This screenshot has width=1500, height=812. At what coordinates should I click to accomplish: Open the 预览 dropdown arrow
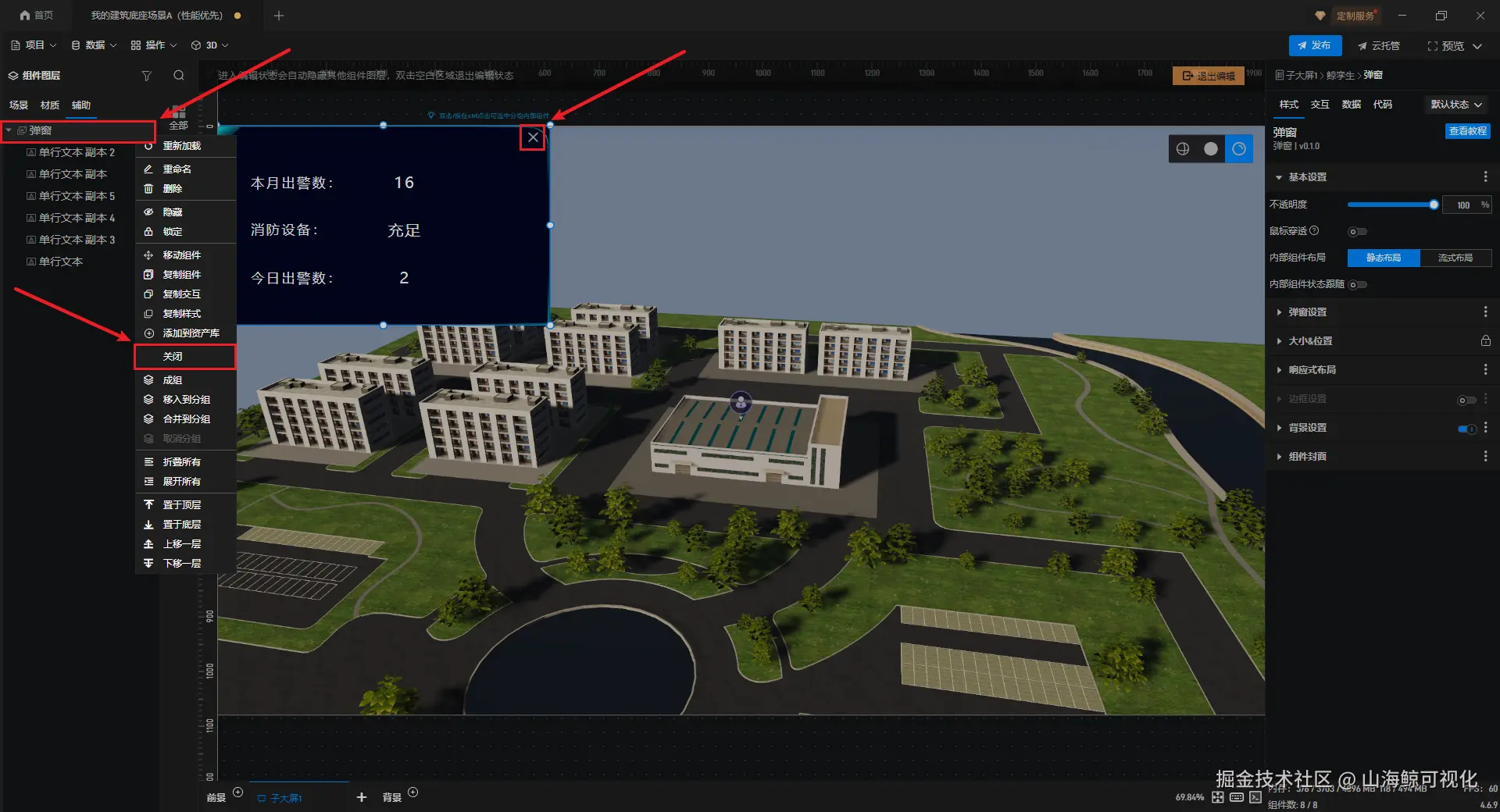tap(1477, 46)
